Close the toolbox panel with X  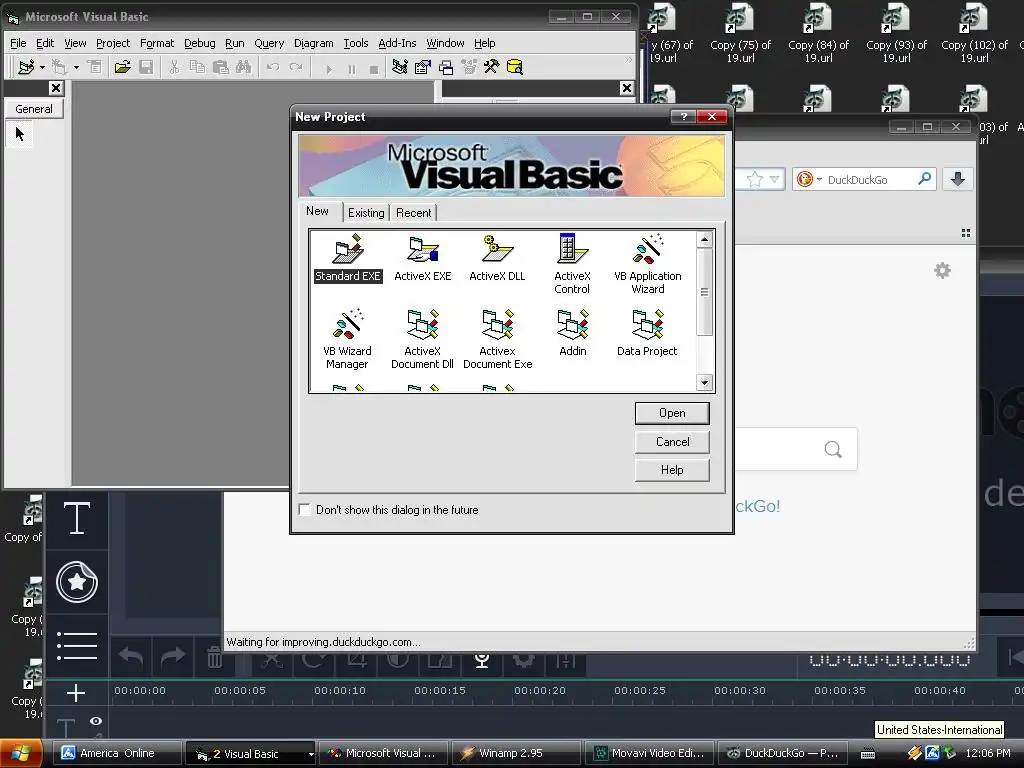pyautogui.click(x=56, y=88)
